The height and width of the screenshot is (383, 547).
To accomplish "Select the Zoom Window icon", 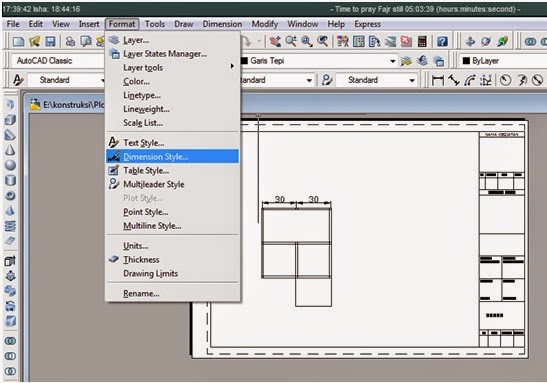I will [307, 42].
